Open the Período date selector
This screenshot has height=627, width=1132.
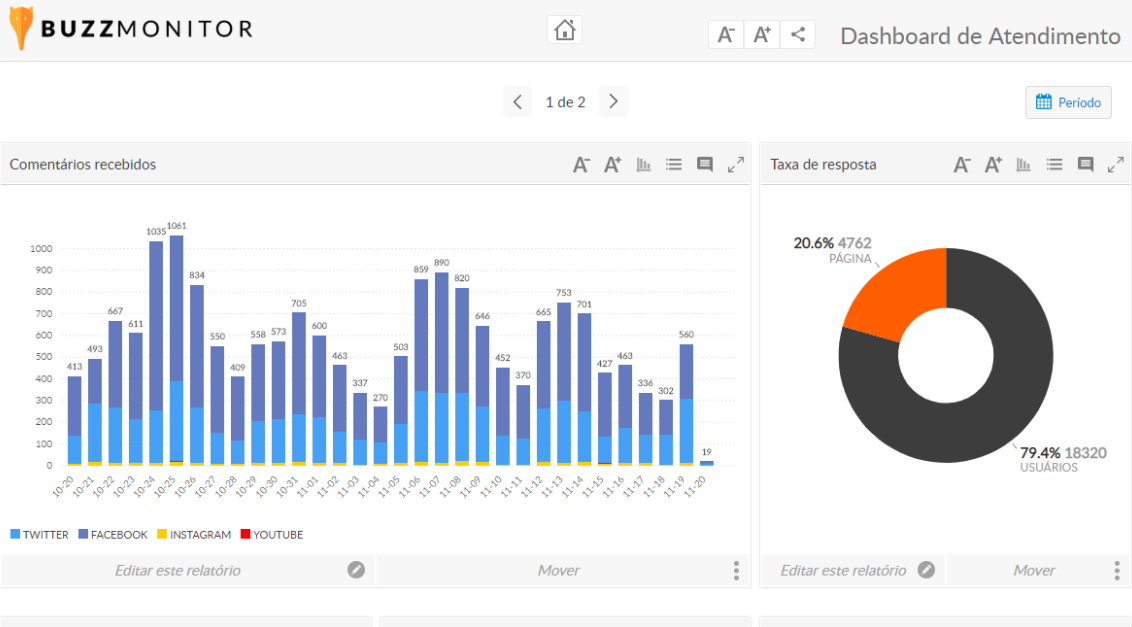pos(1068,102)
